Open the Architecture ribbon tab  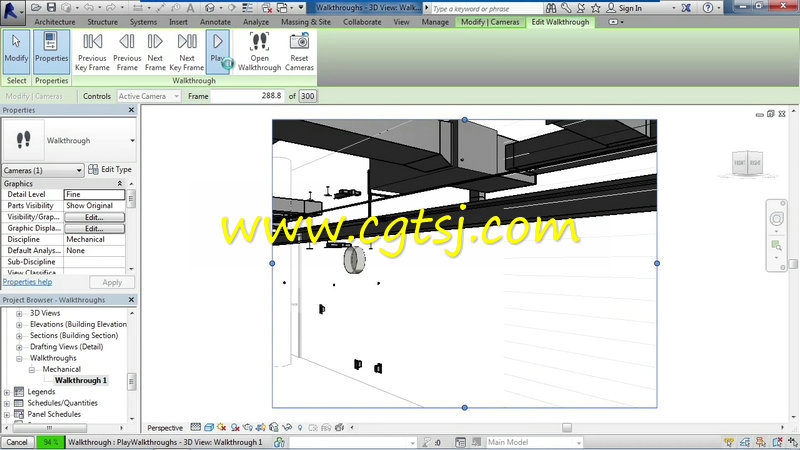tap(55, 22)
